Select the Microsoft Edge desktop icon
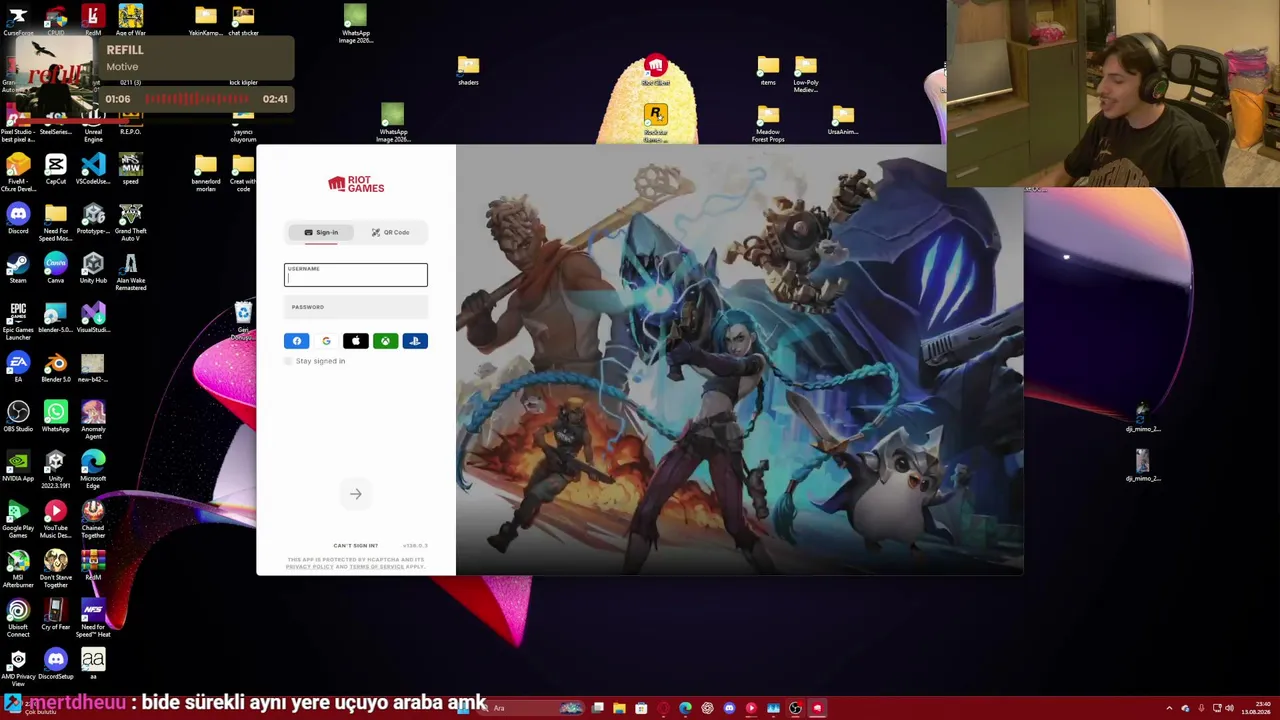1280x720 pixels. 93,469
